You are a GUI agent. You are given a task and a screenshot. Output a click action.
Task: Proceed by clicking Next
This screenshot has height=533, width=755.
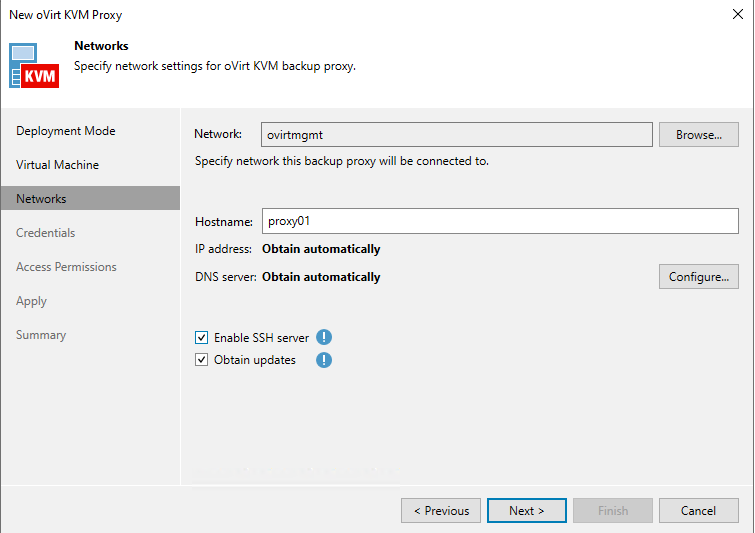pos(526,511)
